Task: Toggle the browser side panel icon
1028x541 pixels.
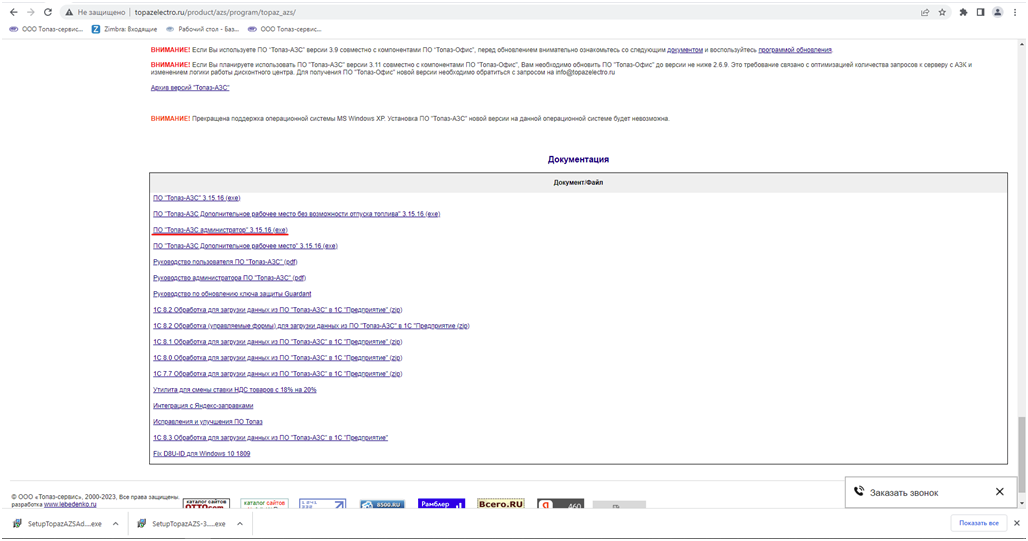Action: (980, 12)
